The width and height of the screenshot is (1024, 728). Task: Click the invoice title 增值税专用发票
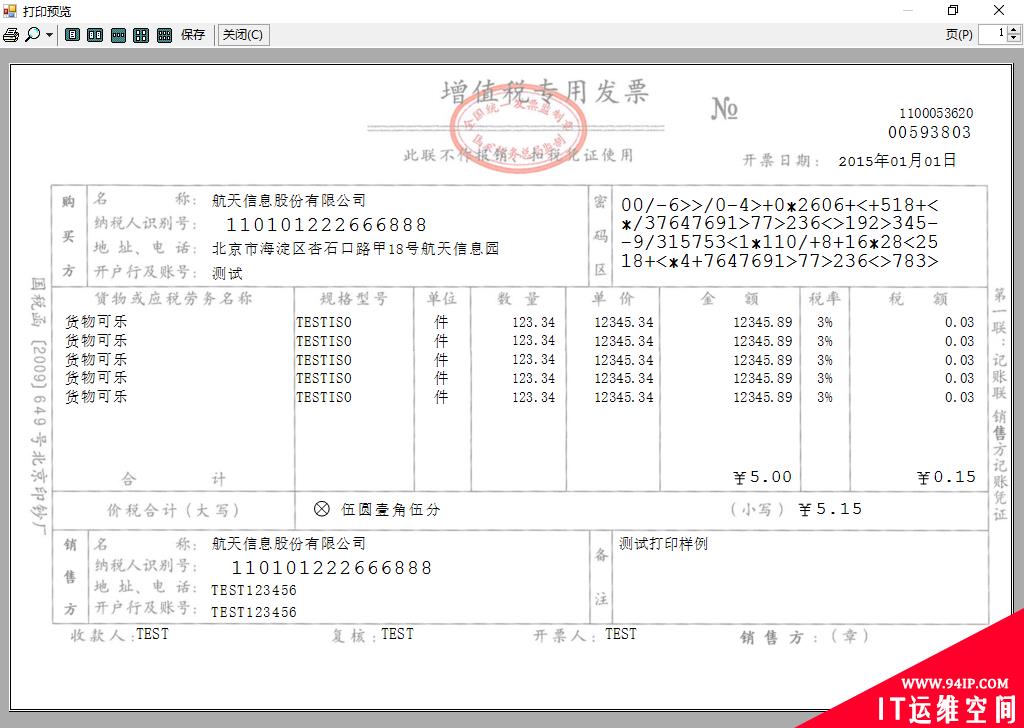[544, 92]
